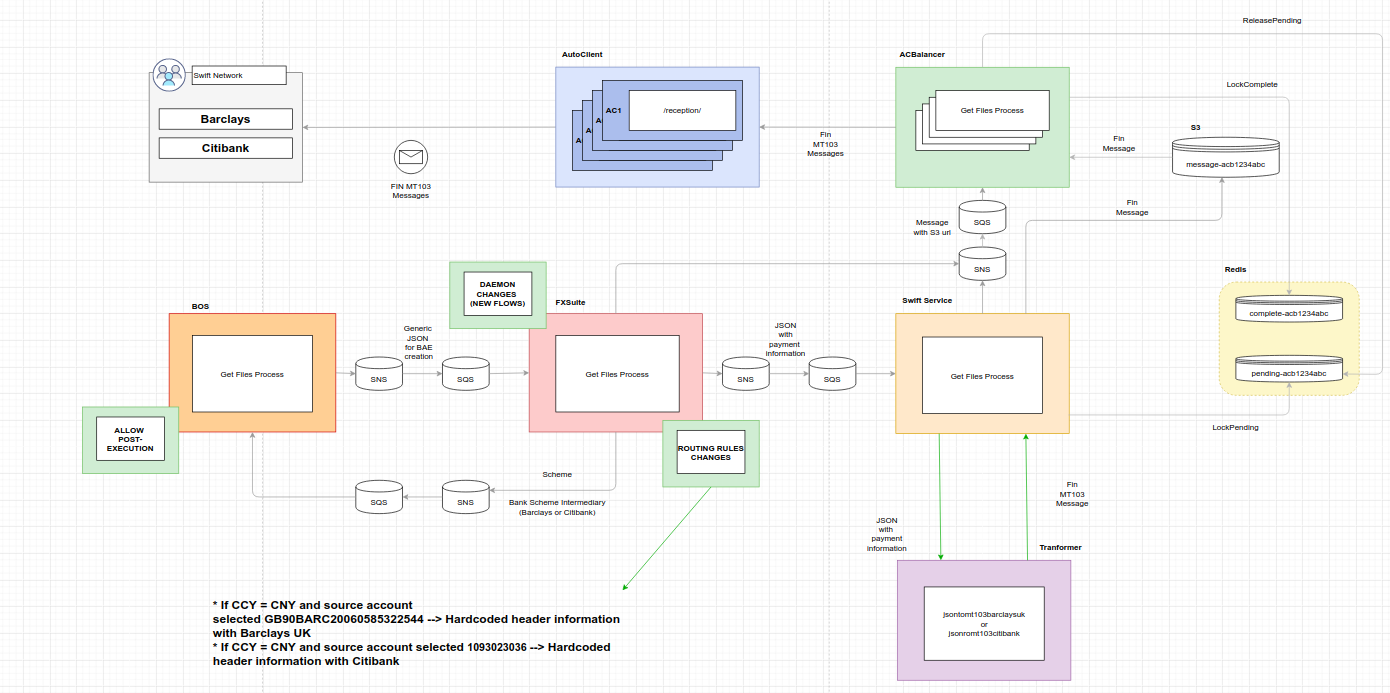This screenshot has height=693, width=1390.
Task: Select the FIN MT103 envelope icon
Action: (411, 157)
